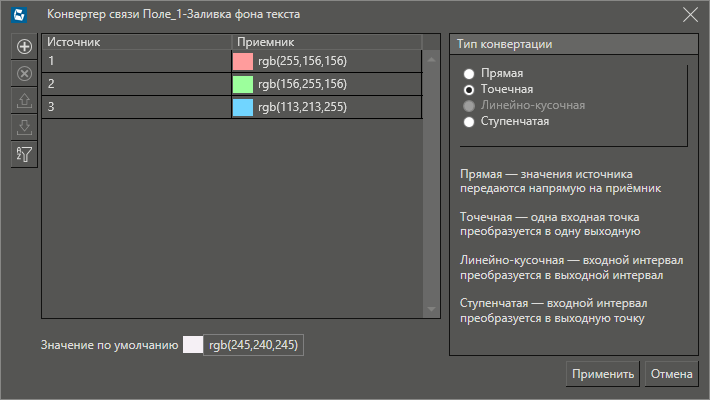The height and width of the screenshot is (400, 710).
Task: Click the Источник column header
Action: tap(136, 42)
